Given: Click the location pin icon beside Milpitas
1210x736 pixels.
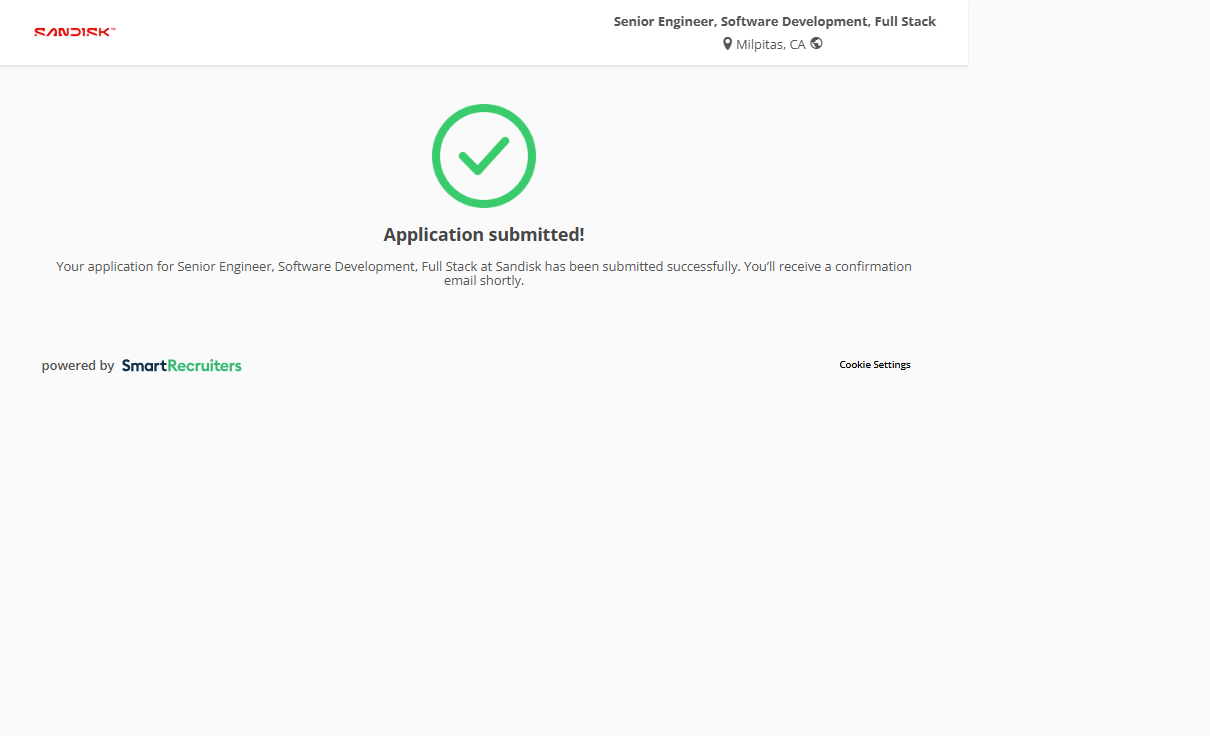Looking at the screenshot, I should (x=727, y=44).
